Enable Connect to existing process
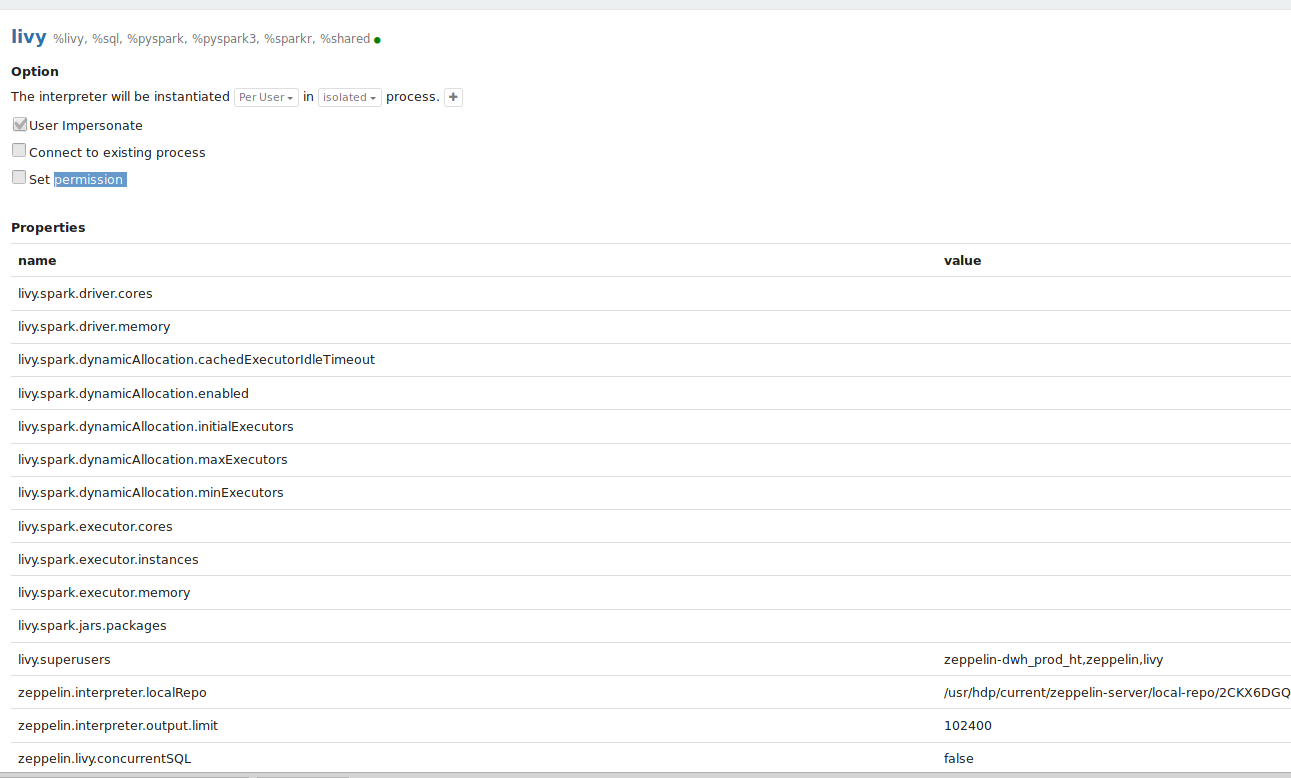 (x=19, y=150)
